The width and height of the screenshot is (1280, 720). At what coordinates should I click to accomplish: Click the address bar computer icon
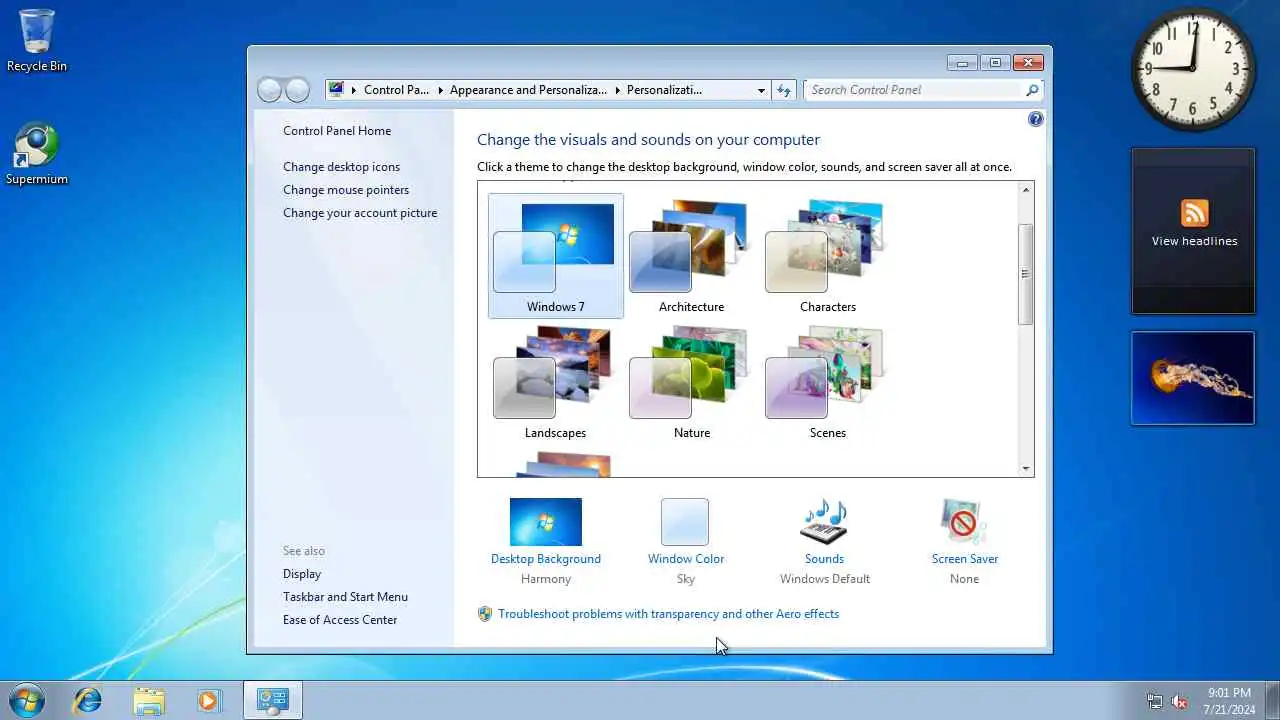pos(336,90)
